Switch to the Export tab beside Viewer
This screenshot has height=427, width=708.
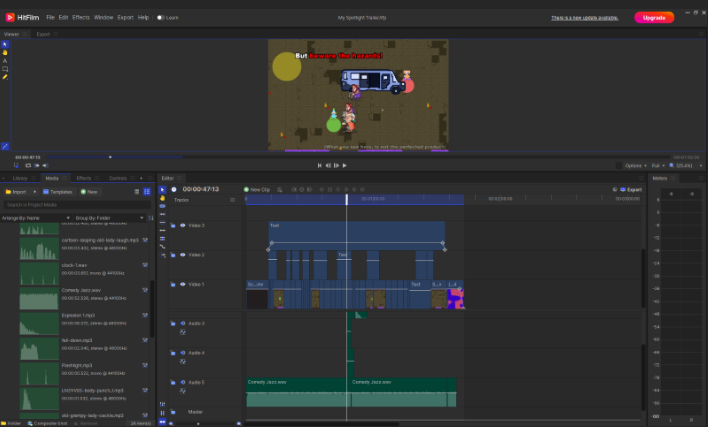point(43,34)
